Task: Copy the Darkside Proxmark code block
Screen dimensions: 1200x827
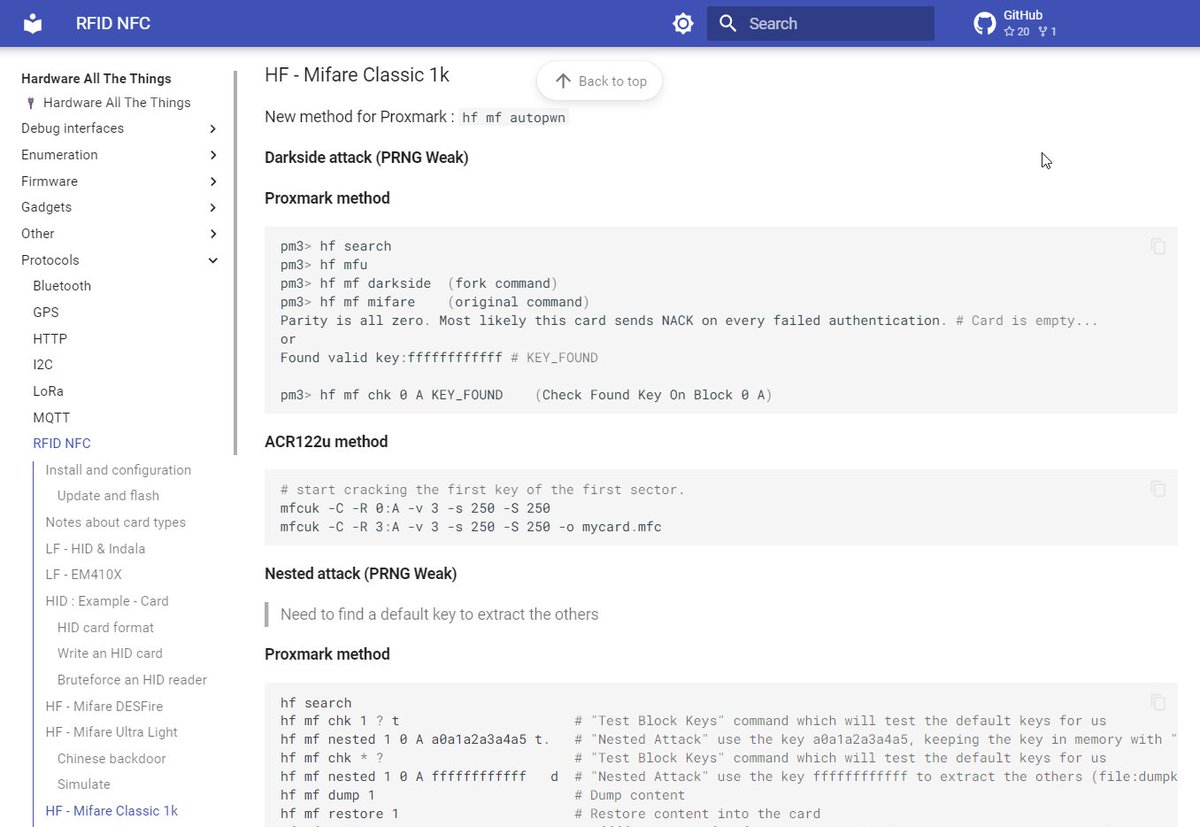Action: (1158, 246)
